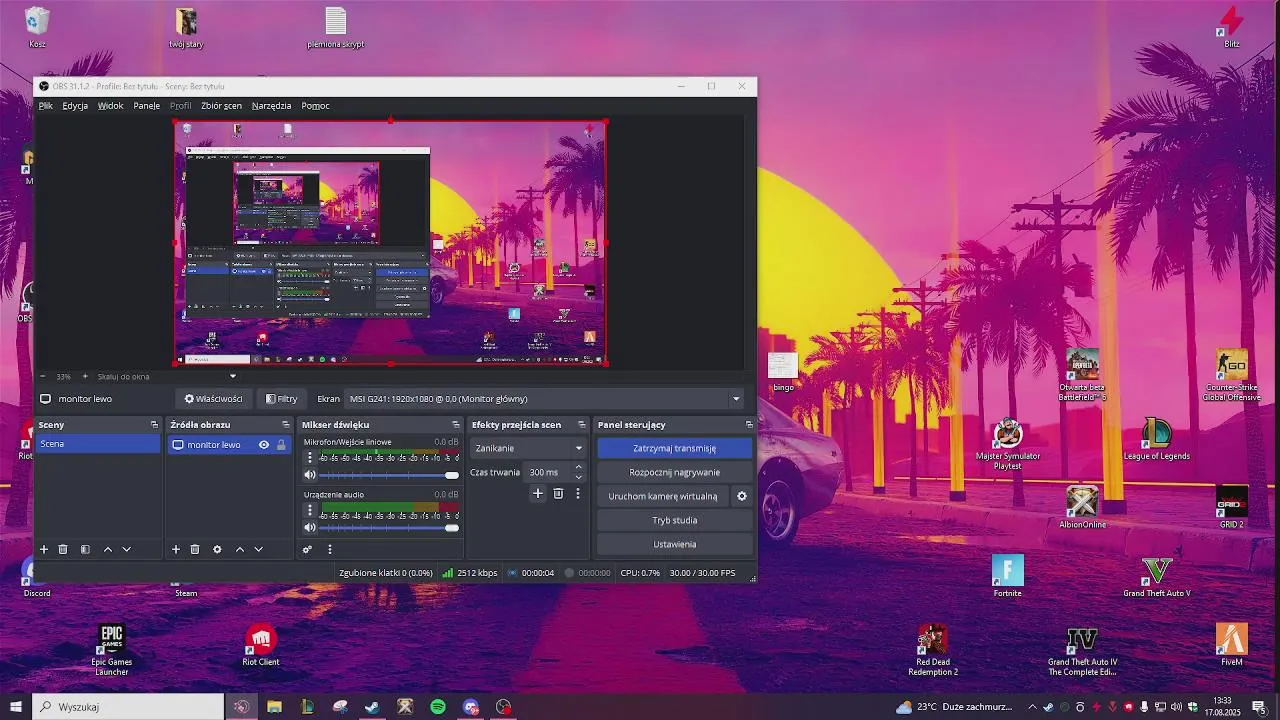Open the Plik menu
The image size is (1280, 720).
pyautogui.click(x=46, y=106)
